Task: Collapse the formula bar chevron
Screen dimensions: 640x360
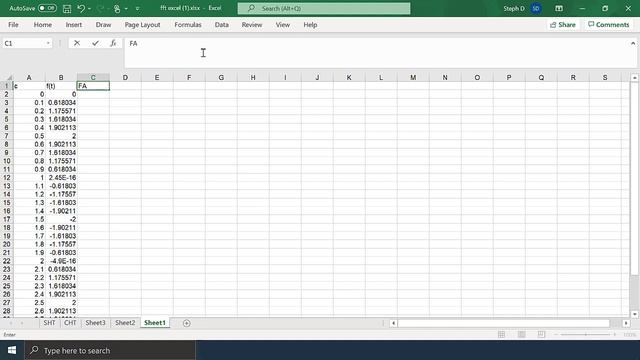Action: tap(633, 43)
